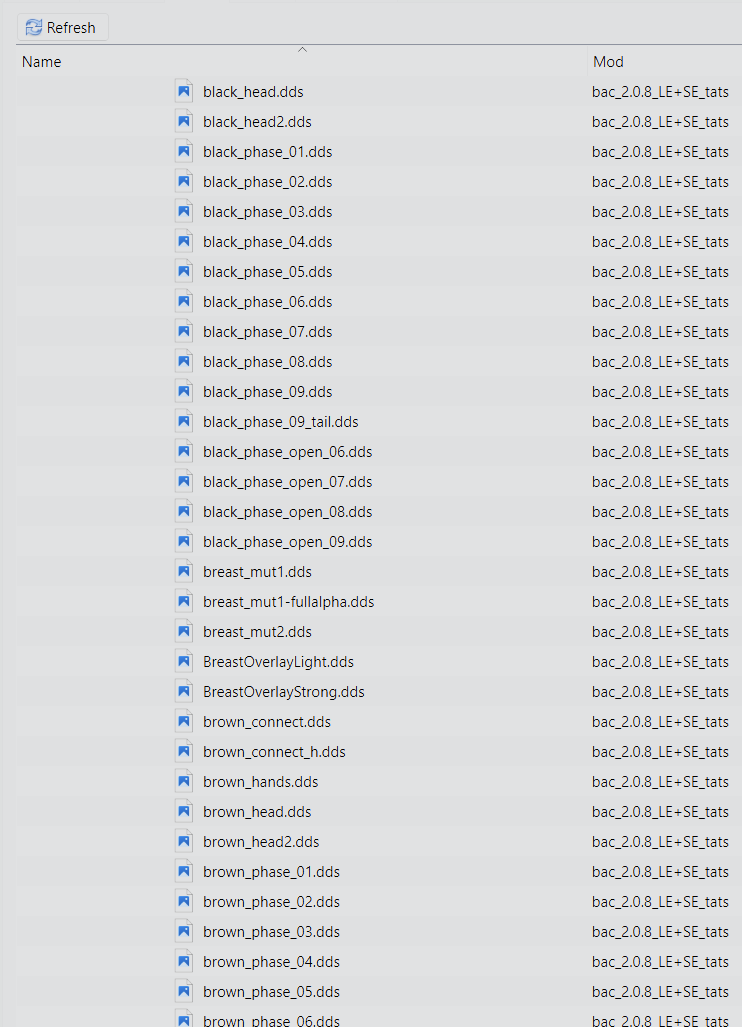Click the icon beside breast_mut2.dds

click(184, 632)
